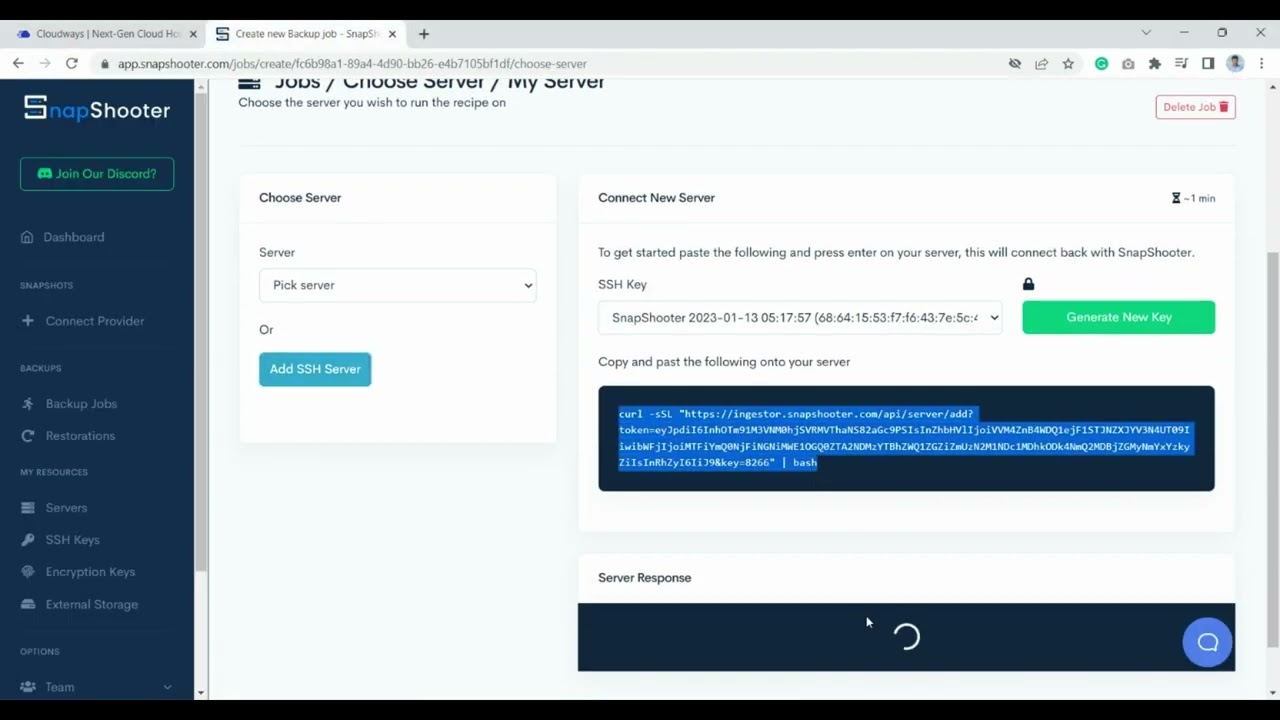Click the Restorations refresh icon
1280x720 pixels.
27,436
